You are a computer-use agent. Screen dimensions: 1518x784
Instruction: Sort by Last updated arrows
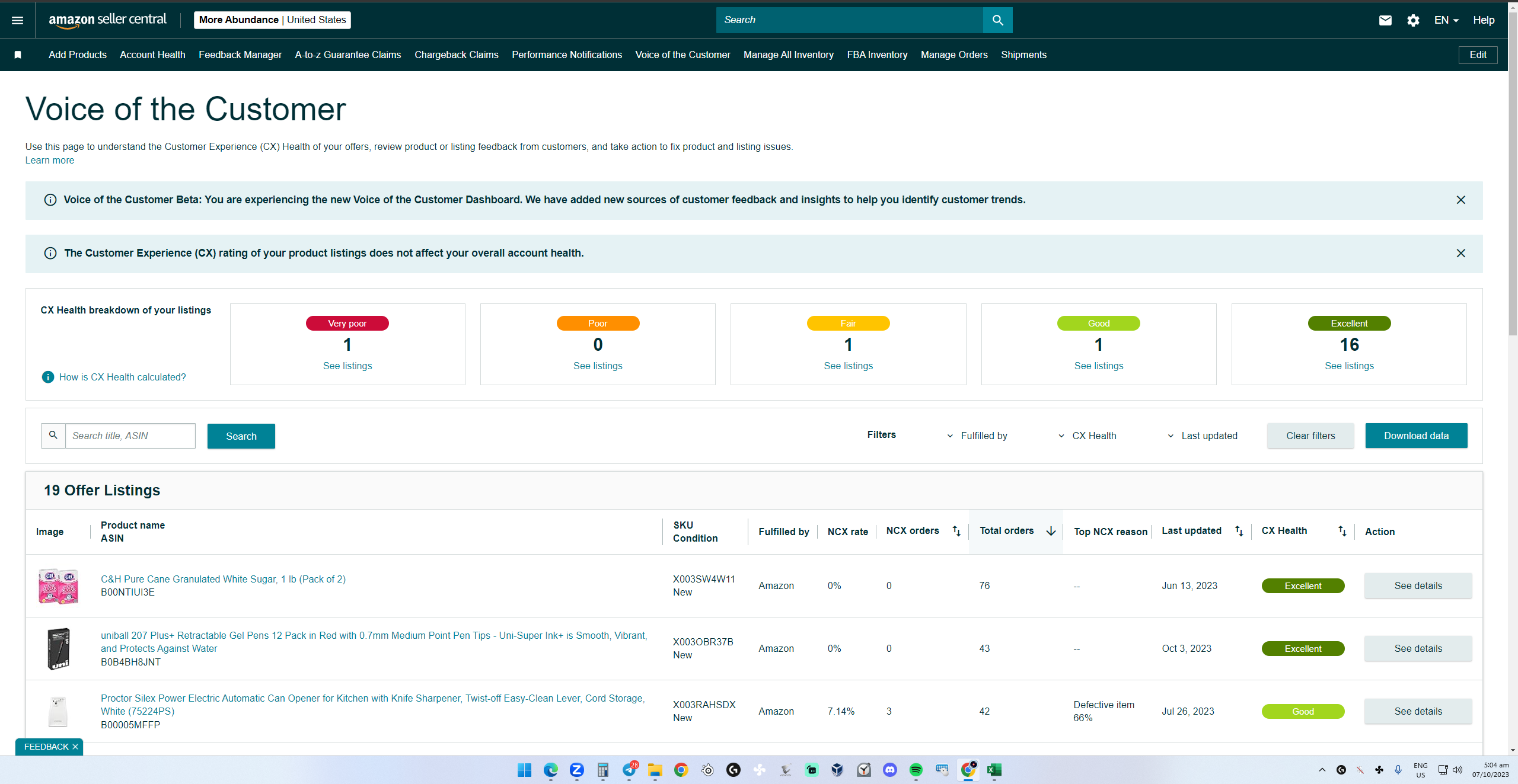coord(1239,531)
